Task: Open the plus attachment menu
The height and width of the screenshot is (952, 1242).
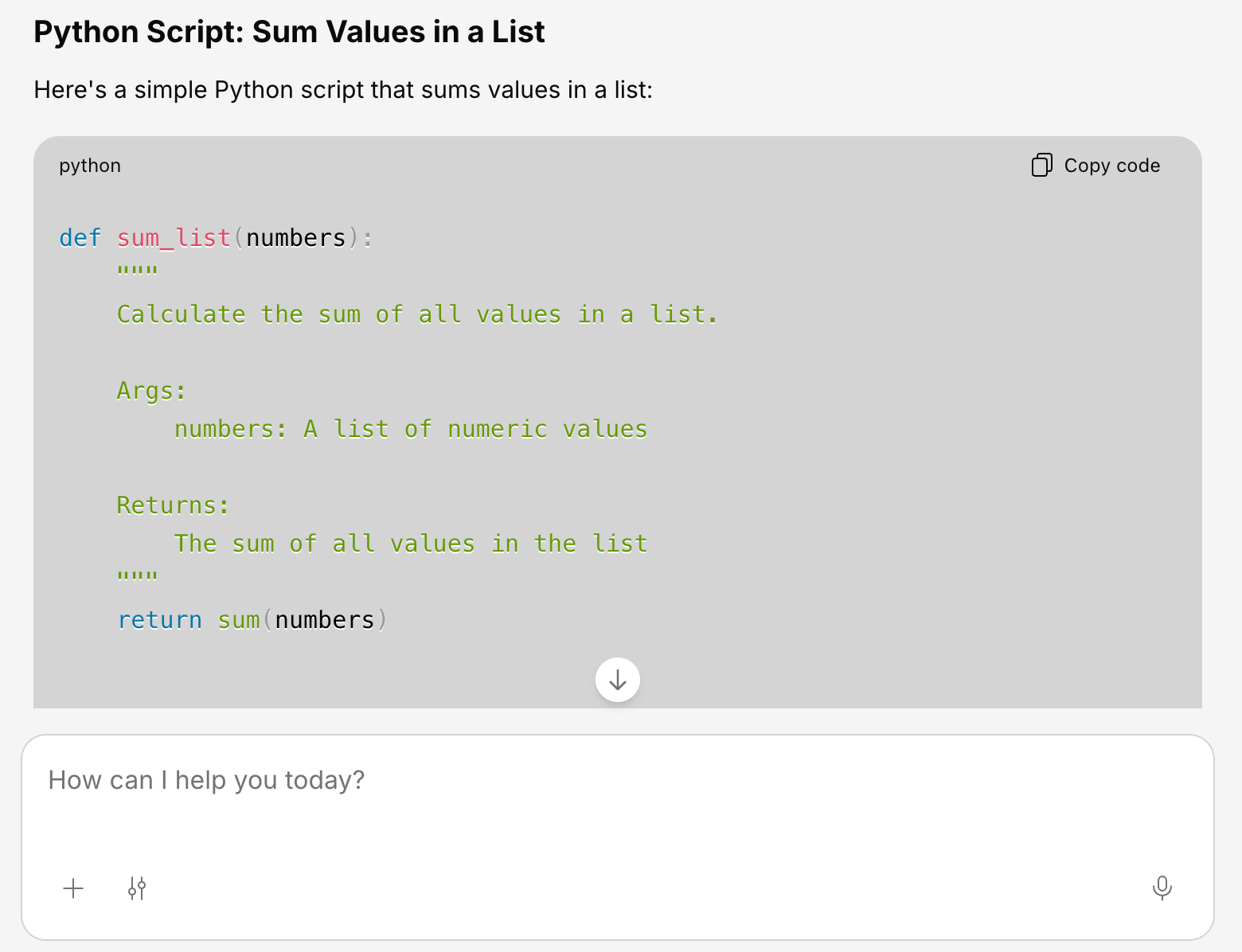Action: [73, 888]
